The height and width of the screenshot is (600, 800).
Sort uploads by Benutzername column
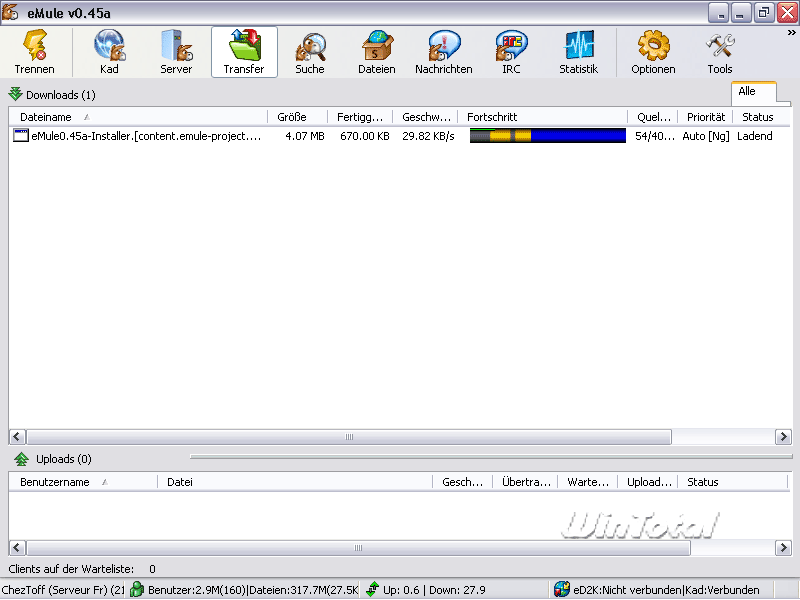click(83, 482)
